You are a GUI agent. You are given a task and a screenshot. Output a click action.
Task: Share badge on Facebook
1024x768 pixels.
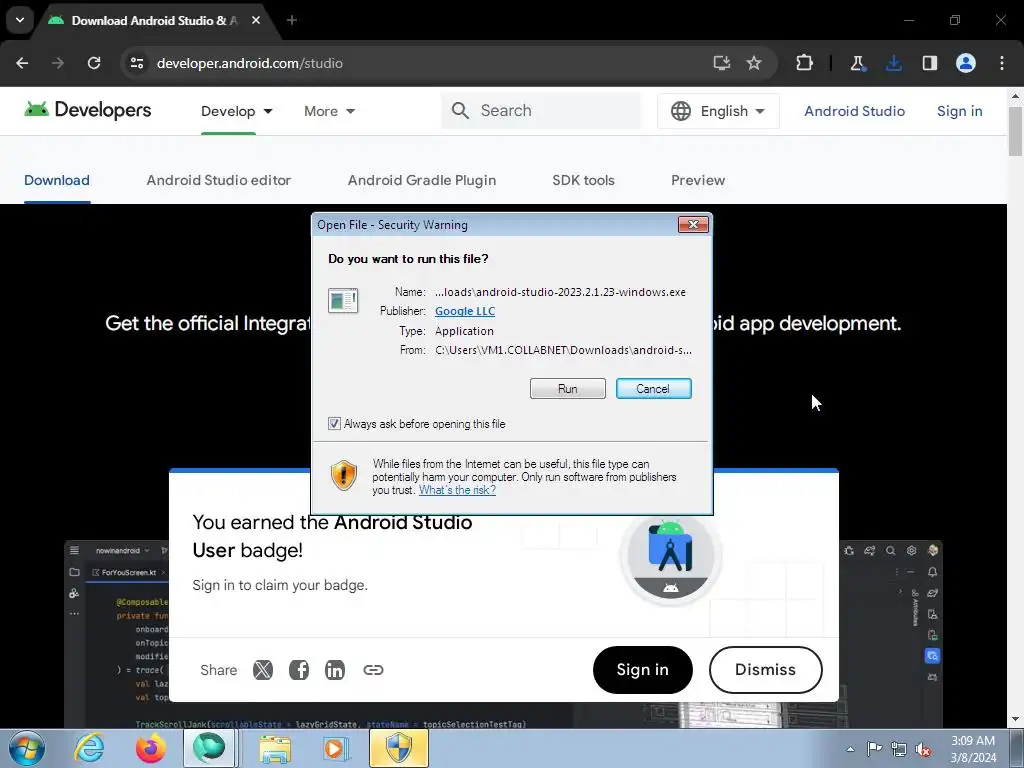pyautogui.click(x=299, y=669)
